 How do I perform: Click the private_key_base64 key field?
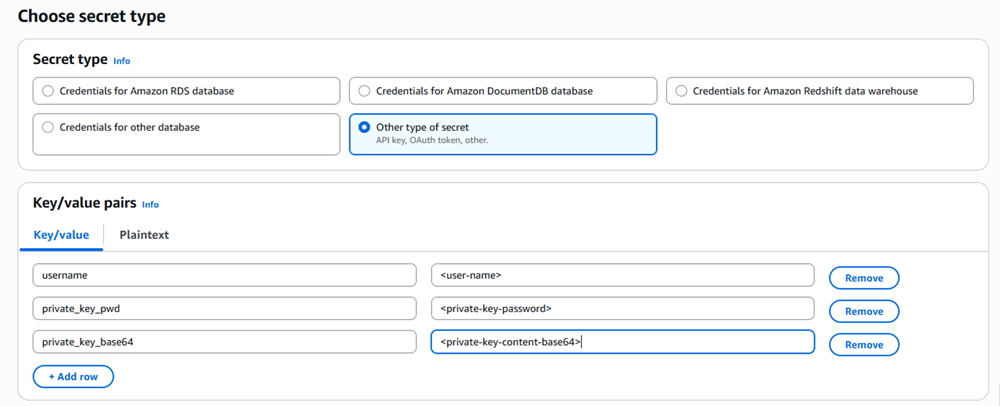coord(224,342)
